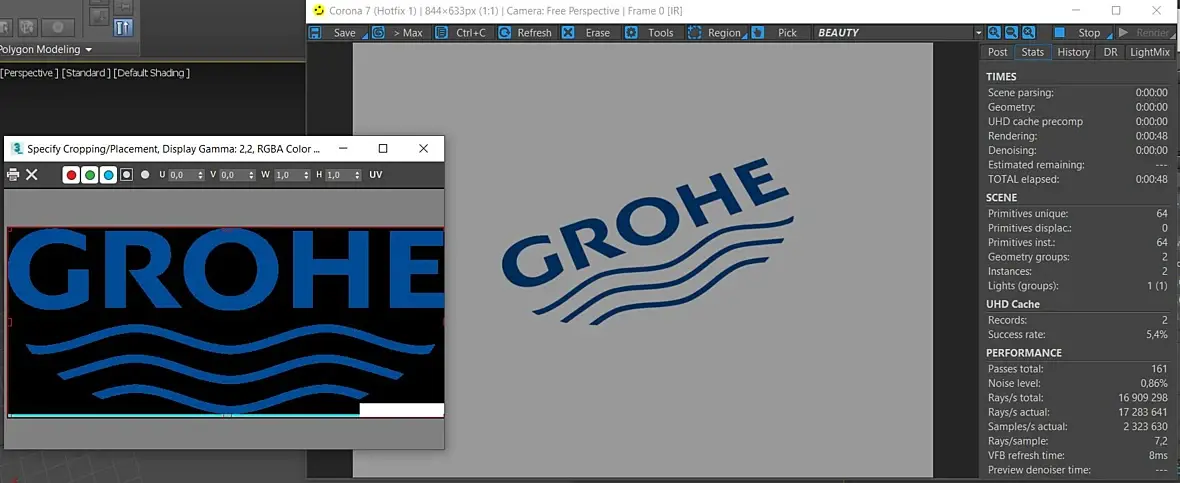Toggle the red channel display
1180x483 pixels.
[x=71, y=175]
